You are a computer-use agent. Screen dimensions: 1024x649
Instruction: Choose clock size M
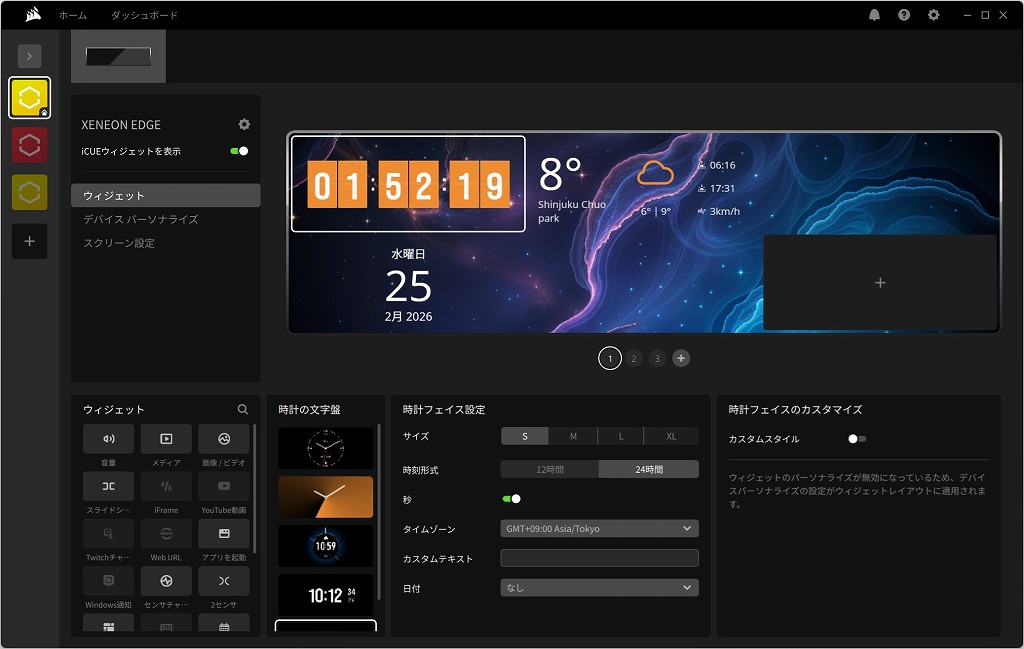pyautogui.click(x=573, y=436)
